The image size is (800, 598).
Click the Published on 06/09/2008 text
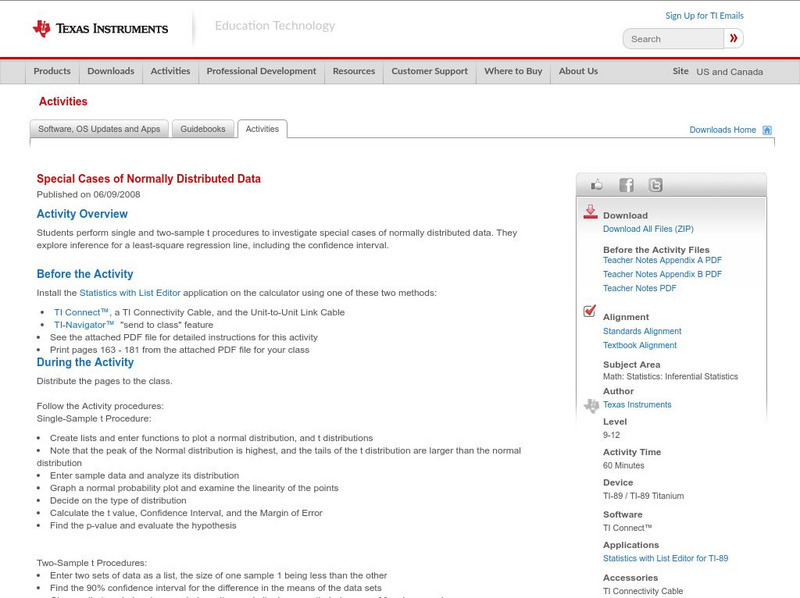[88, 194]
